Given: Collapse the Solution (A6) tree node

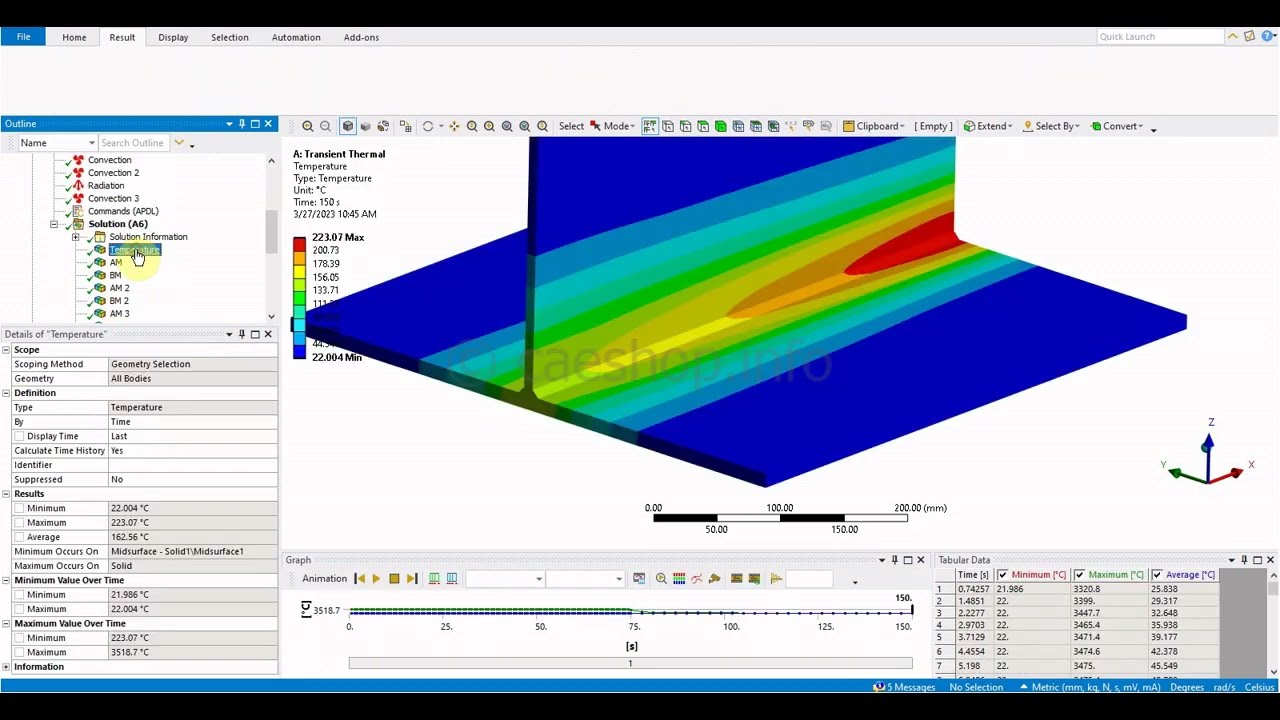Looking at the screenshot, I should point(54,224).
